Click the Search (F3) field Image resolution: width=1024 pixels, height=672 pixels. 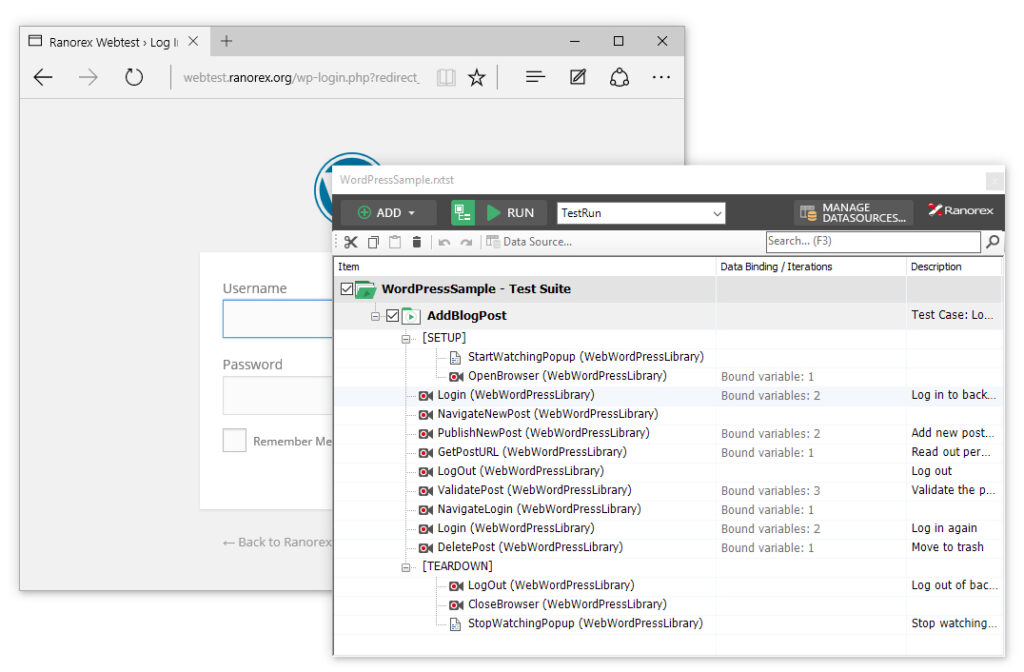(872, 242)
